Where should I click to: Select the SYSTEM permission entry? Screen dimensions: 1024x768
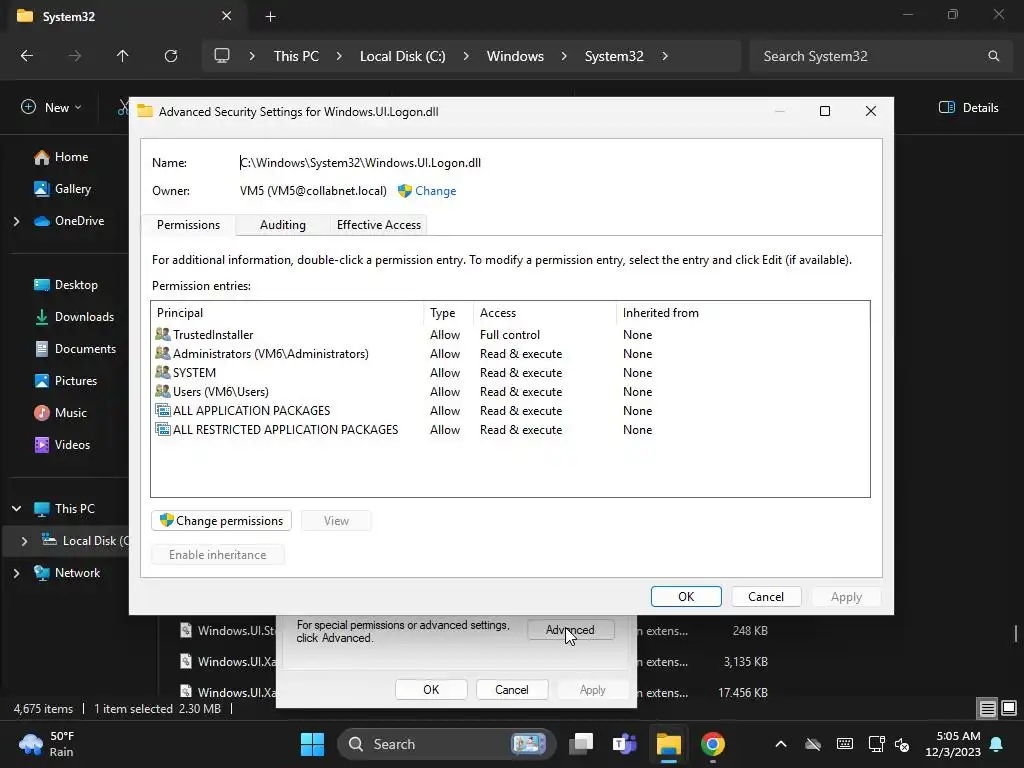pos(510,372)
